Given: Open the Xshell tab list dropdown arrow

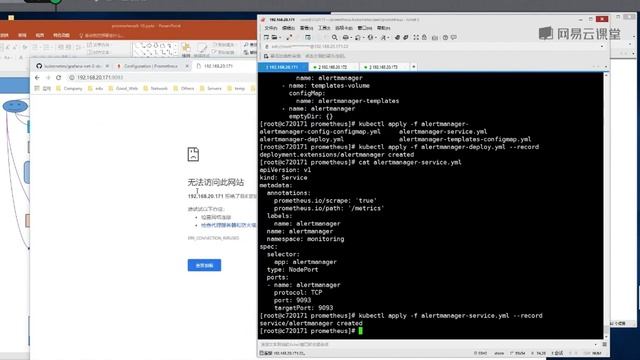Looking at the screenshot, I should [x=606, y=67].
